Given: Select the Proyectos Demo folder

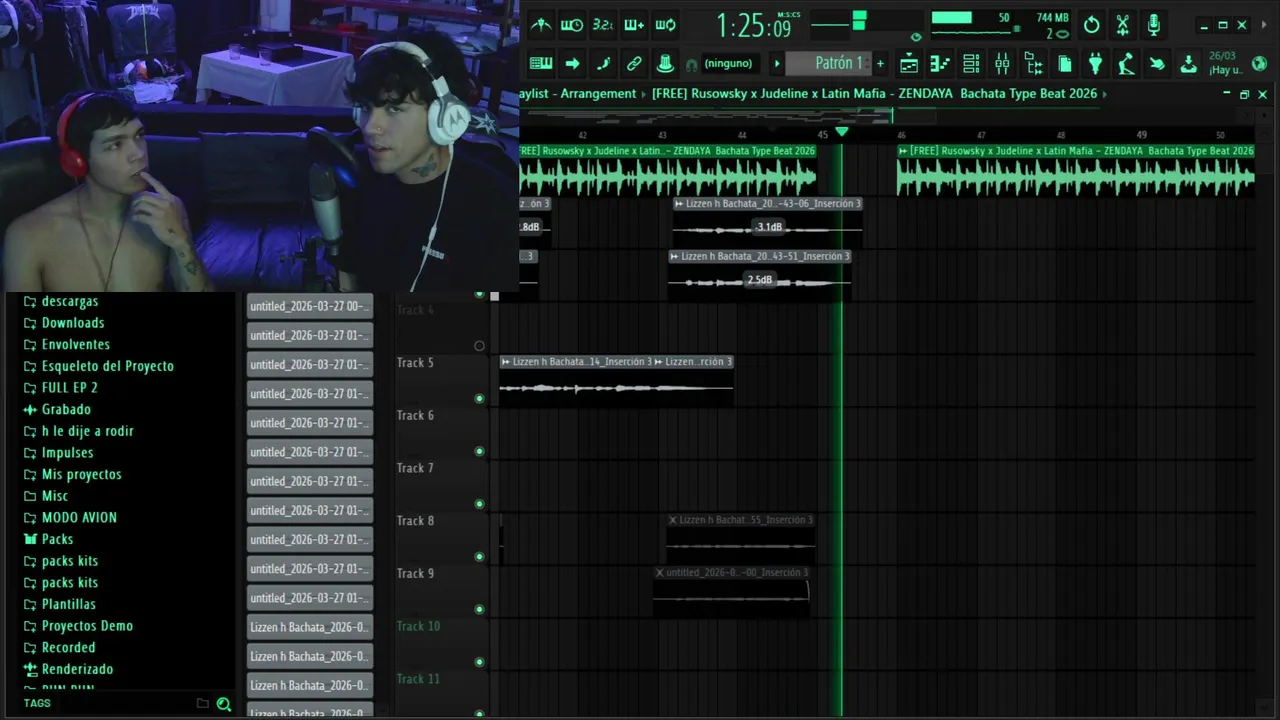Looking at the screenshot, I should pos(78,626).
